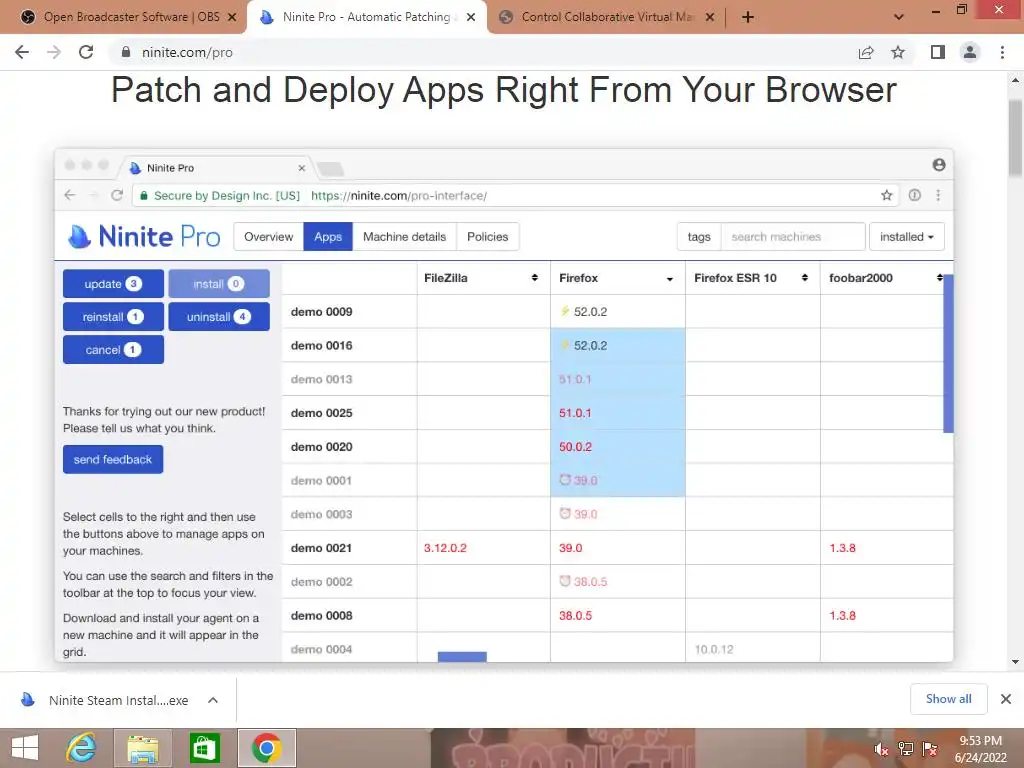This screenshot has height=768, width=1024.
Task: Click the demo 0025 machine row label
Action: 321,413
